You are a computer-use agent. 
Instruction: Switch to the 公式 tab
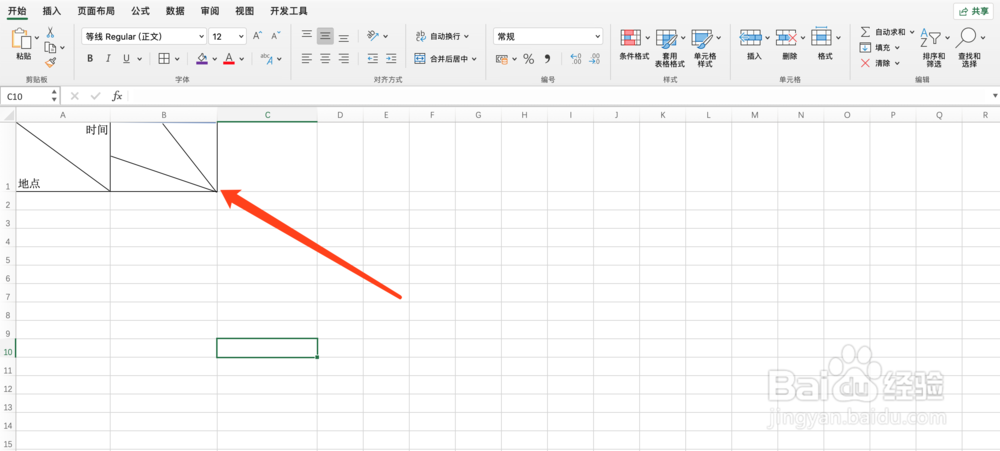coord(140,11)
